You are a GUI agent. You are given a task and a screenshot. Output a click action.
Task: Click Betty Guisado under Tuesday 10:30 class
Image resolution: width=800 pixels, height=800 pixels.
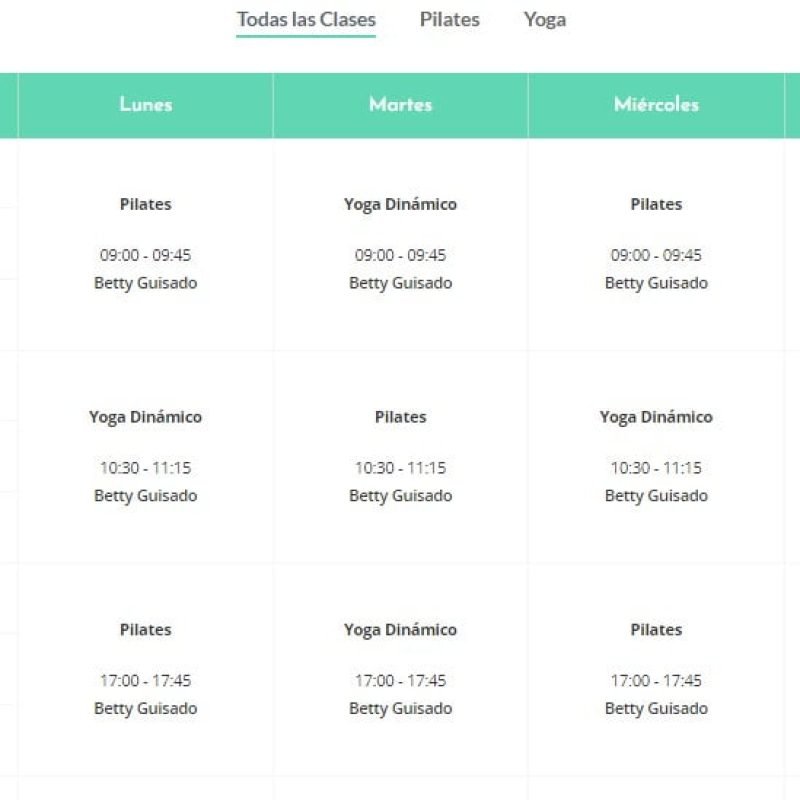[400, 496]
